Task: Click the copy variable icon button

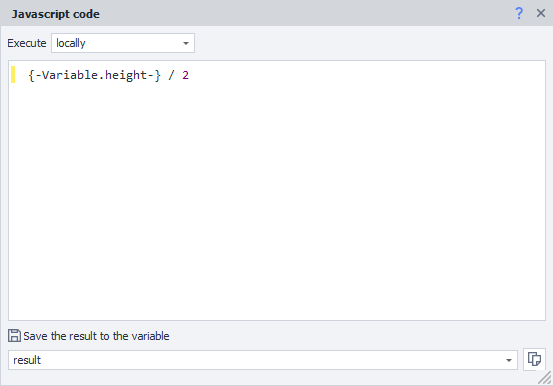Action: [534, 359]
